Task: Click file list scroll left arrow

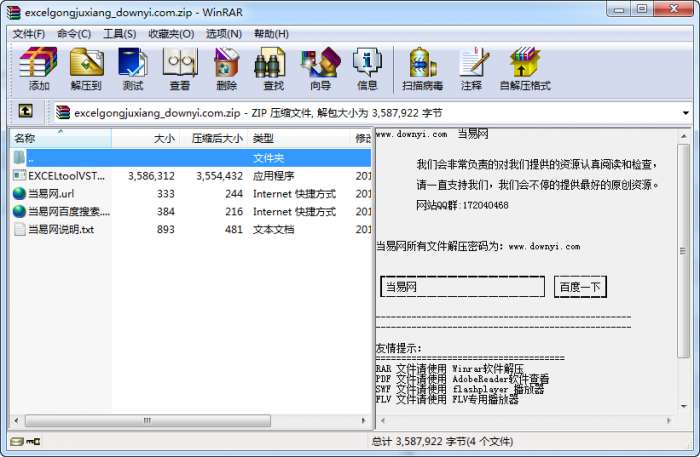Action: (17, 420)
